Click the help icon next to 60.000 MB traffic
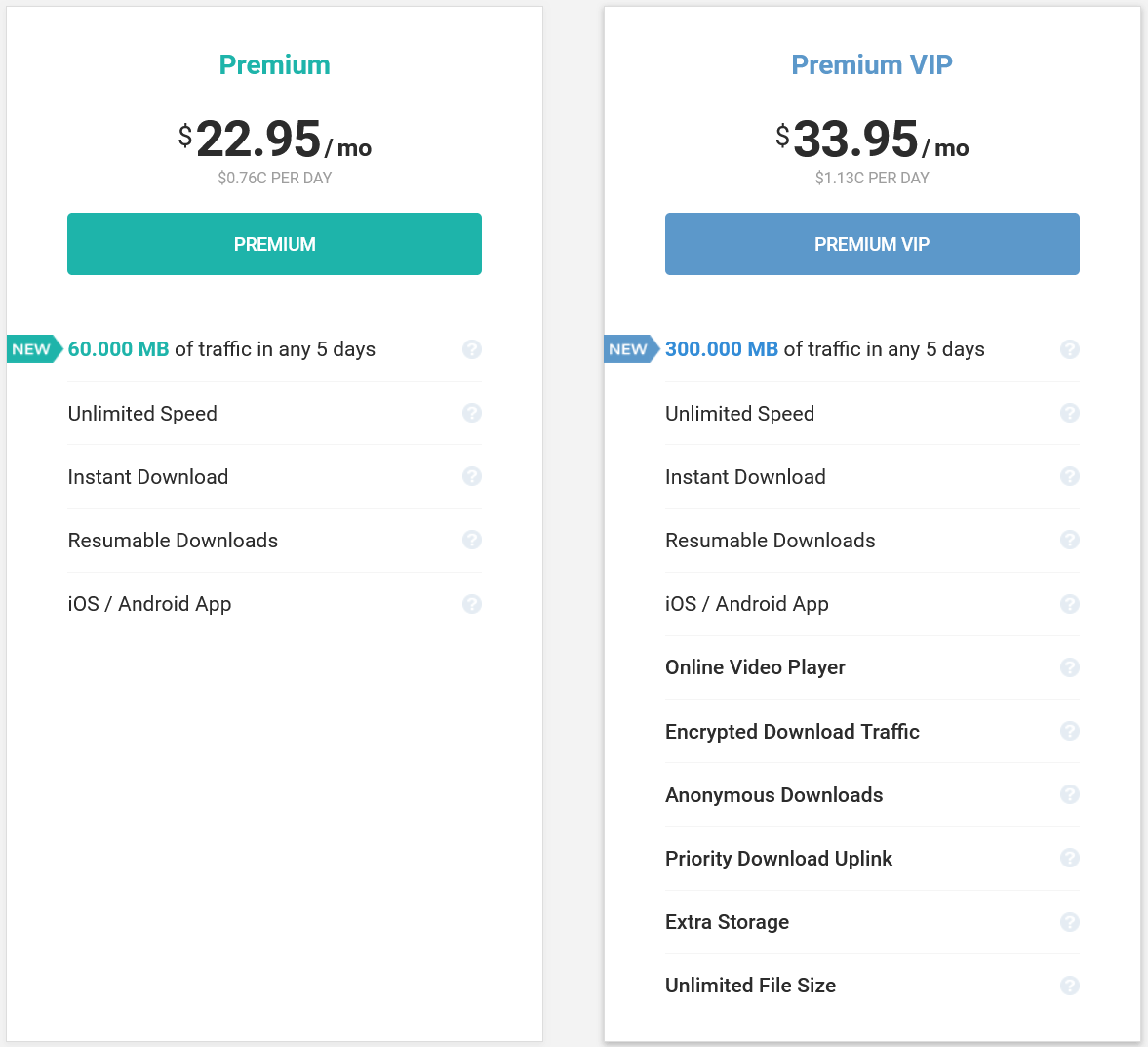The width and height of the screenshot is (1148, 1047). point(472,349)
